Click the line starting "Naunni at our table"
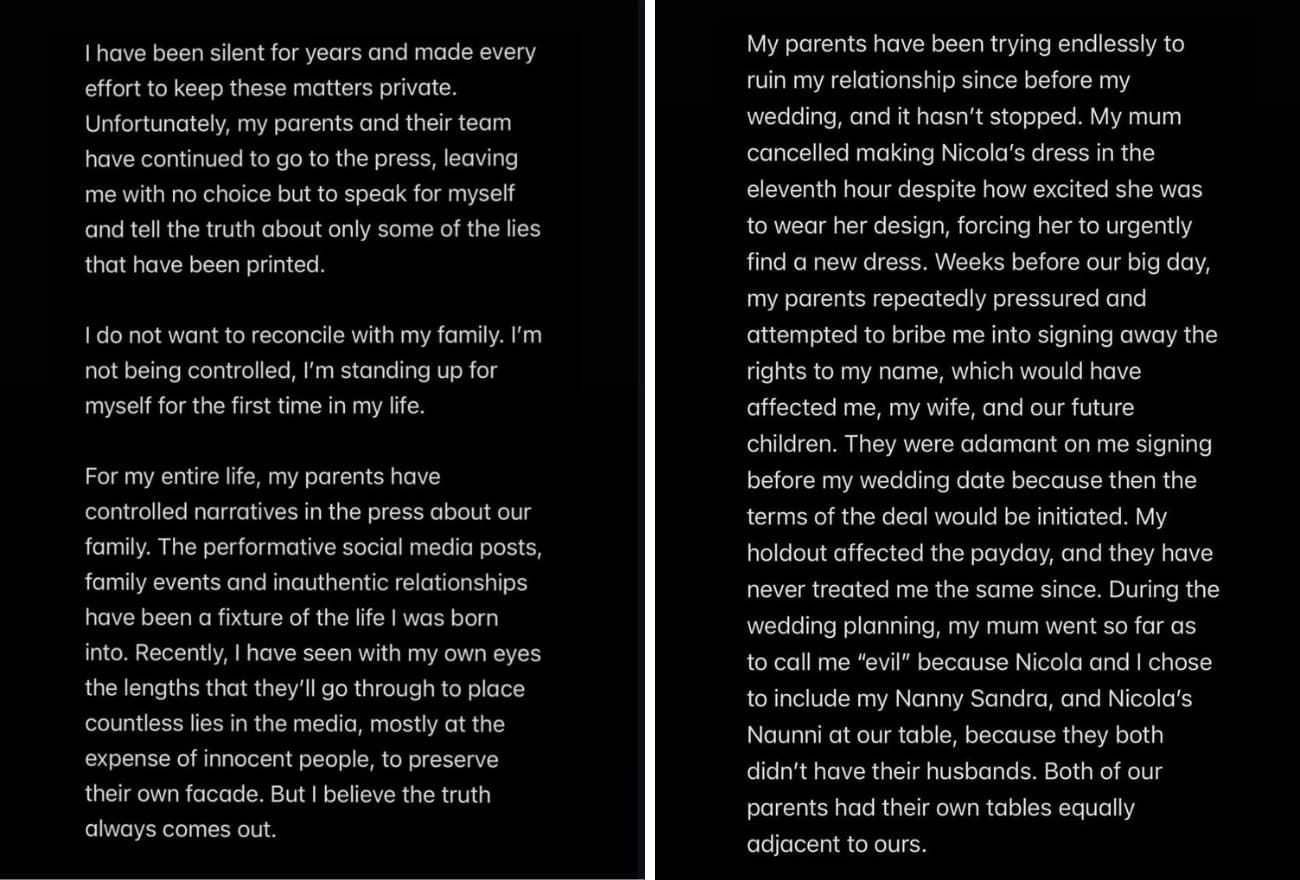The height and width of the screenshot is (880, 1300). coord(954,735)
